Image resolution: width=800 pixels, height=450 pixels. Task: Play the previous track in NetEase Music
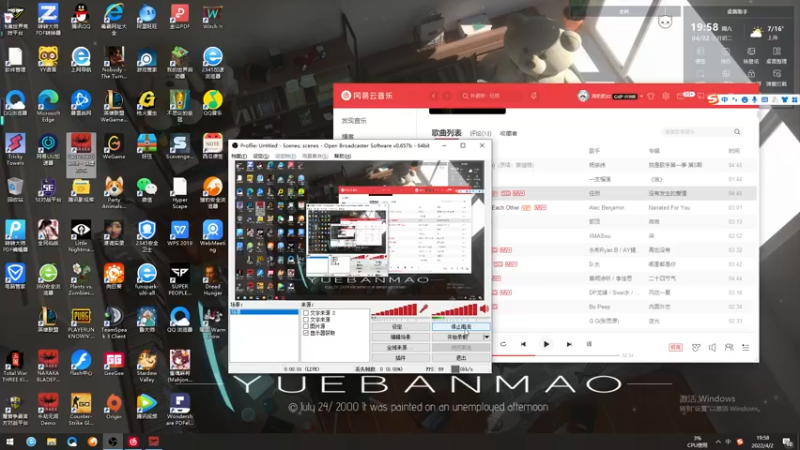coord(523,344)
